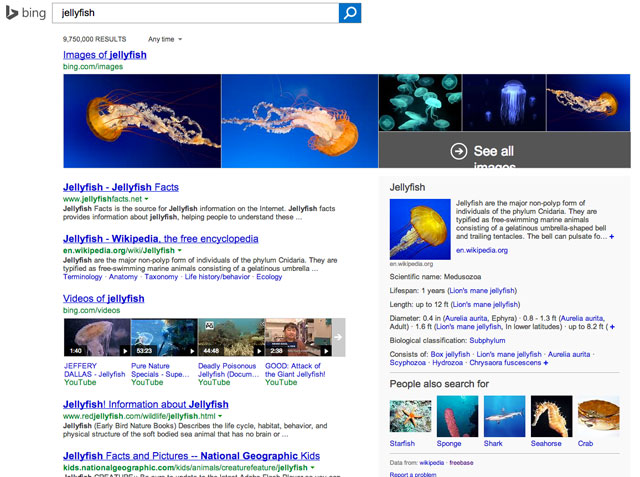Image resolution: width=640 pixels, height=477 pixels.
Task: Open the blue glowing single jellyfish image
Action: (504, 103)
